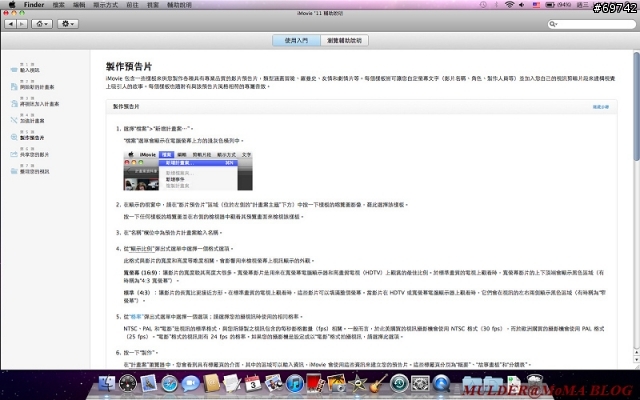Viewport: 640px width, 400px height.
Task: Open iPhoto from the Dock
Action: (337, 384)
